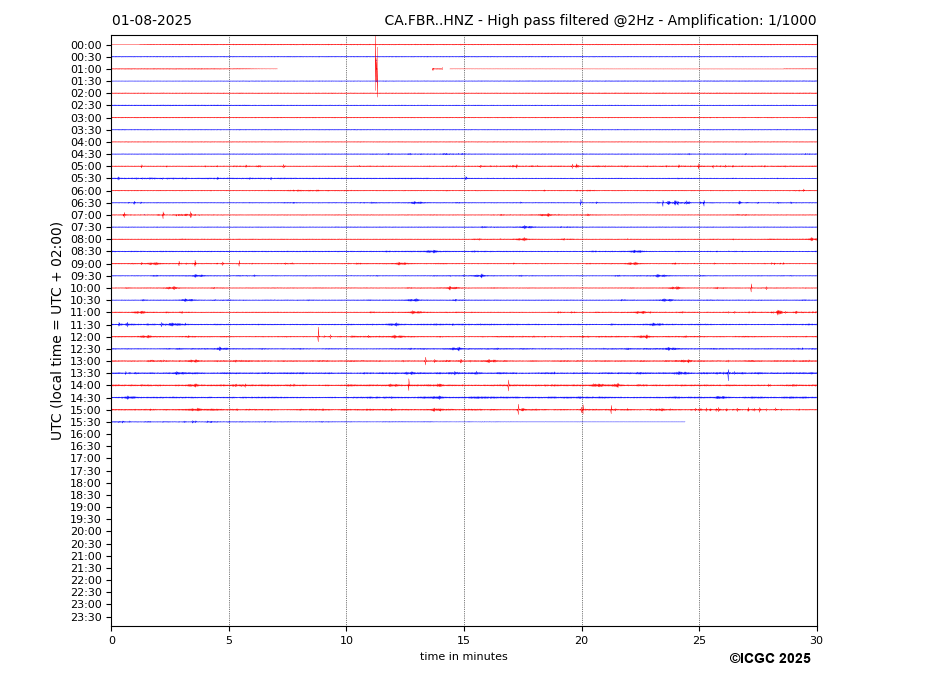Image resolution: width=927 pixels, height=696 pixels.
Task: Click the large red seismic spike near 01:00
Action: click(x=376, y=67)
